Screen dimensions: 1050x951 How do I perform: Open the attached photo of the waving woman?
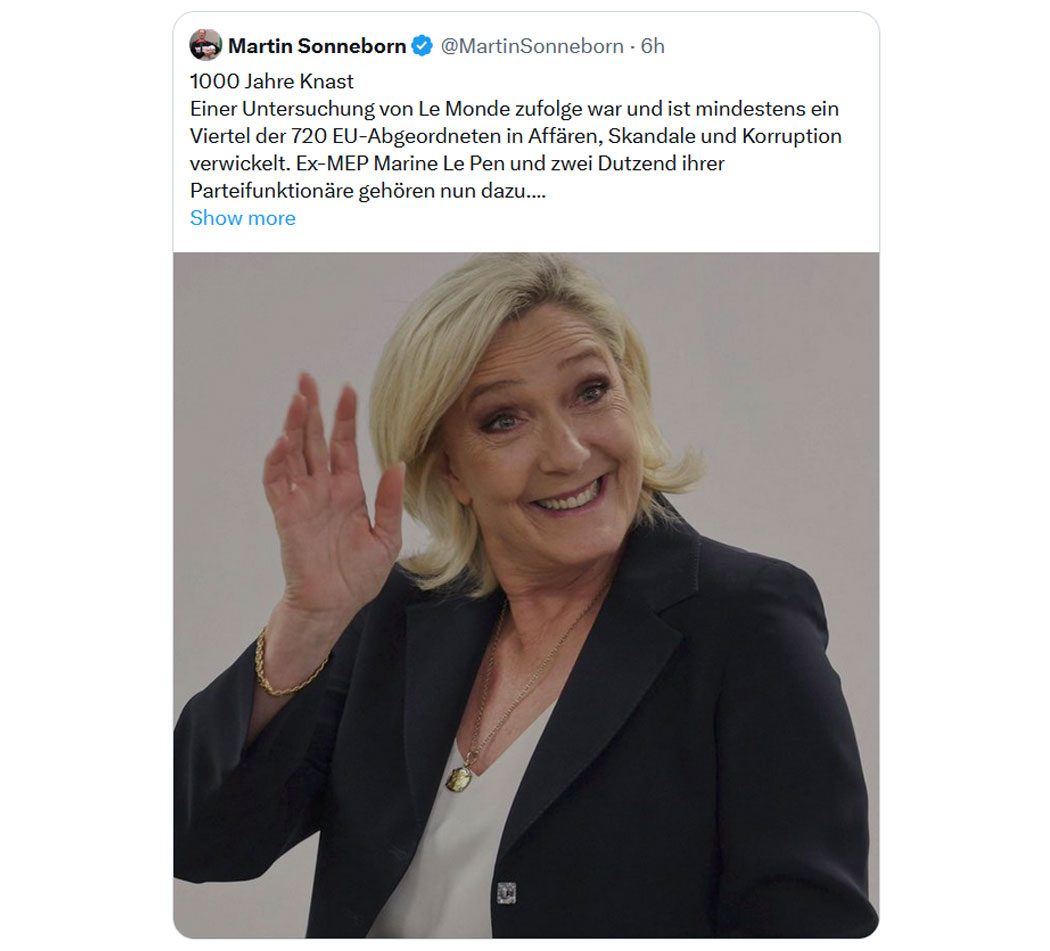[x=526, y=595]
